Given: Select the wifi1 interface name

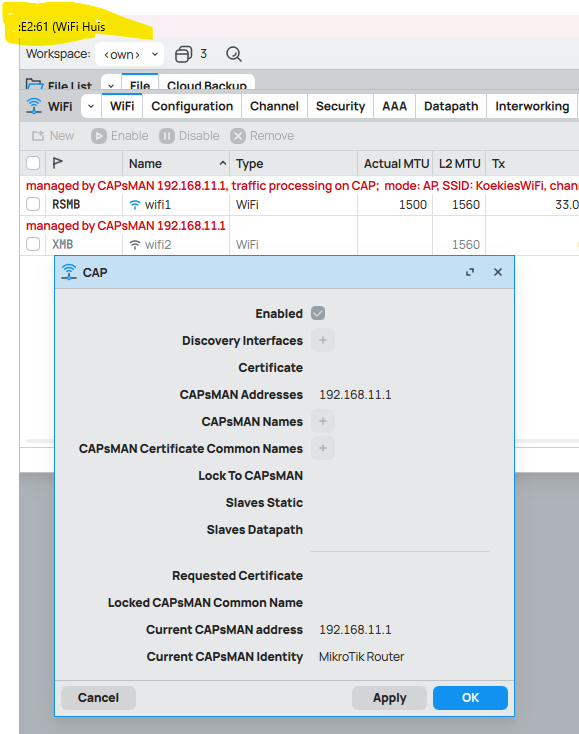Looking at the screenshot, I should (158, 205).
